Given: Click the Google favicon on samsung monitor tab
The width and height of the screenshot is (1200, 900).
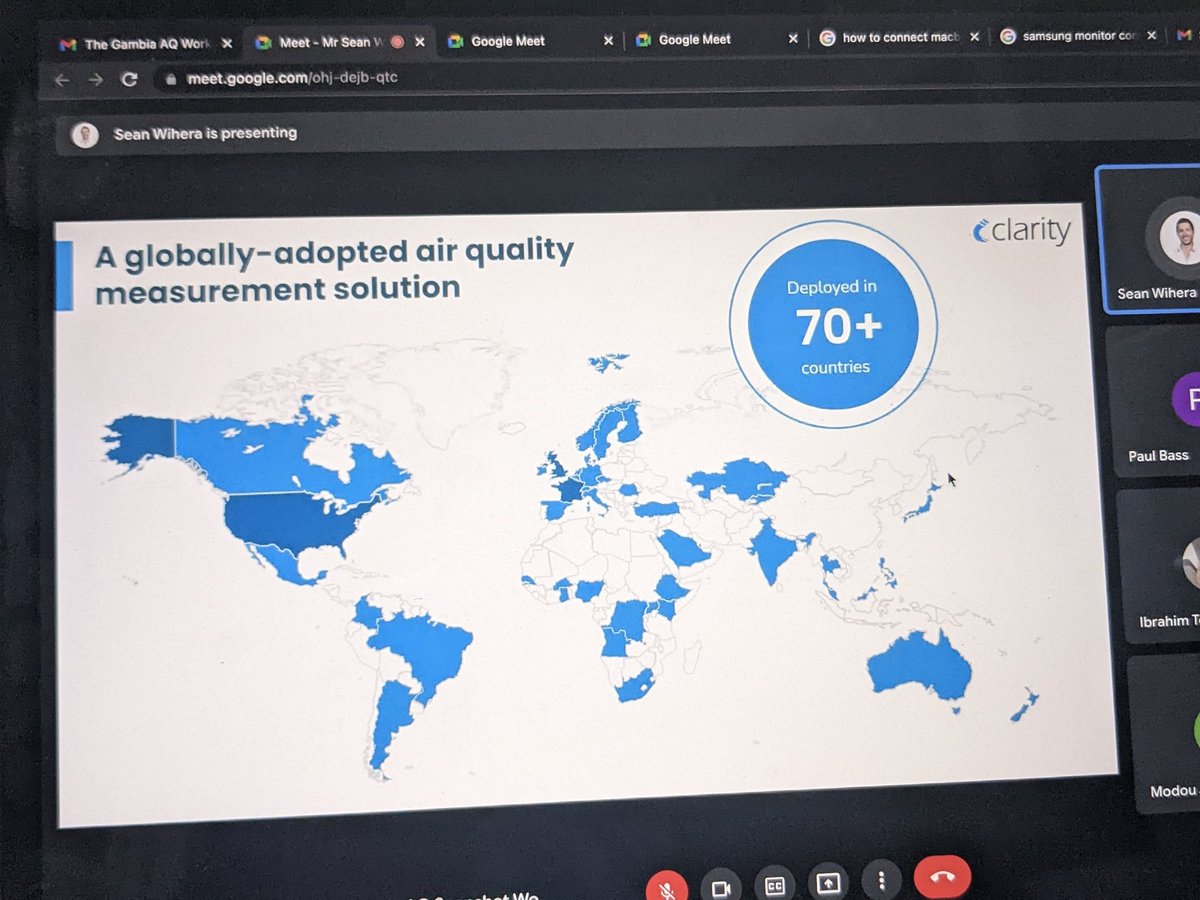Looking at the screenshot, I should coord(1007,37).
